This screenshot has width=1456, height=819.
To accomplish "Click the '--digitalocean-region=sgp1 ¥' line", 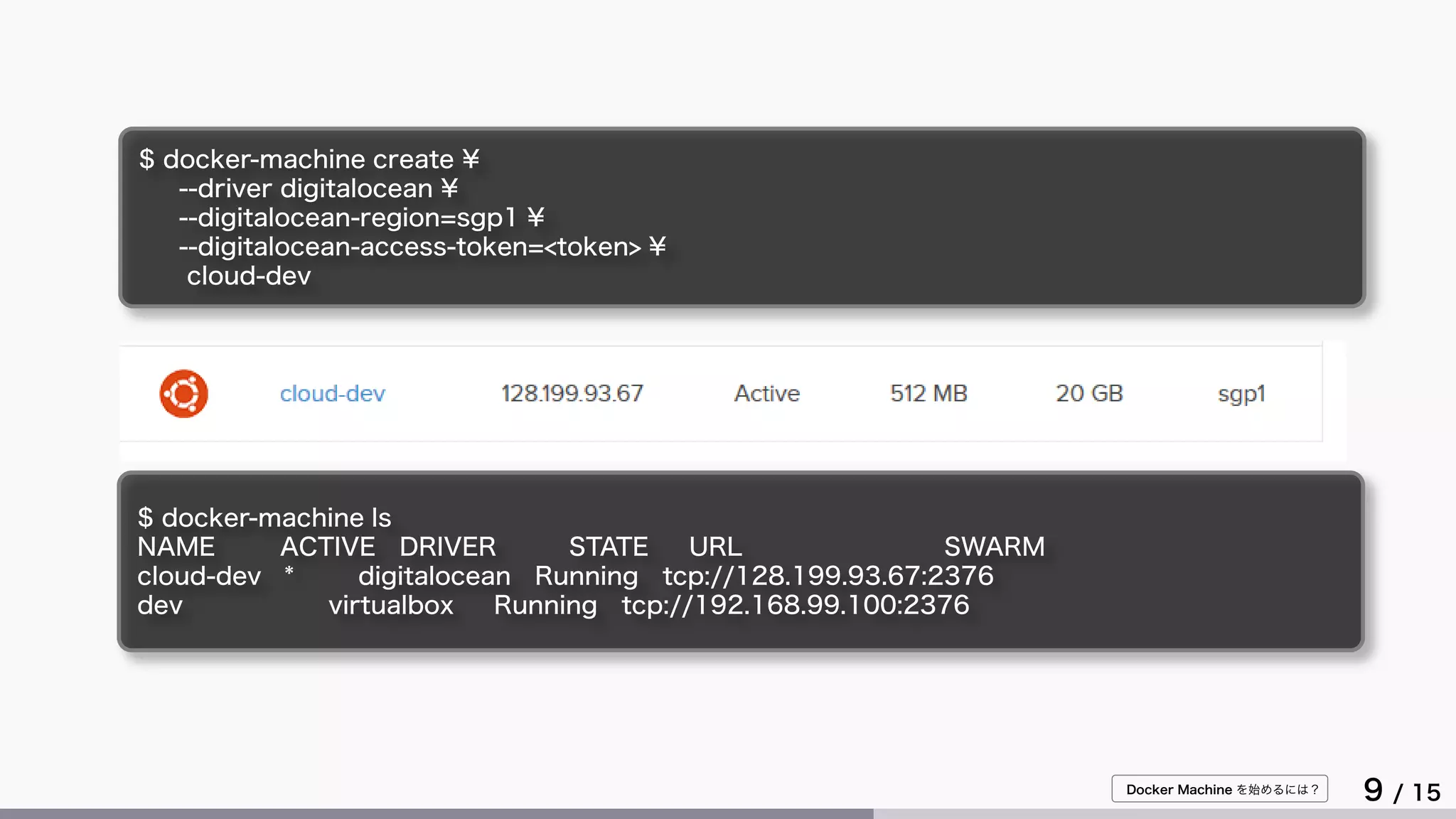I will click(362, 218).
